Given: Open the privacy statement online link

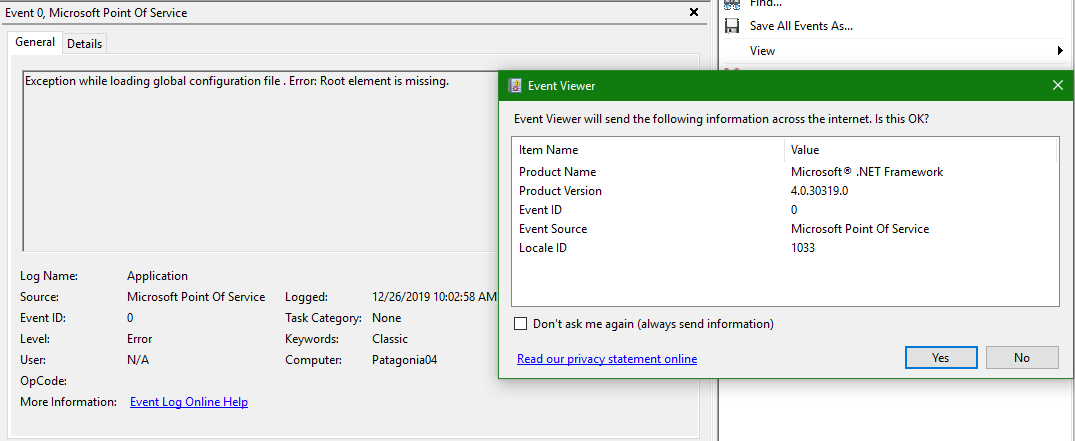Looking at the screenshot, I should 607,359.
